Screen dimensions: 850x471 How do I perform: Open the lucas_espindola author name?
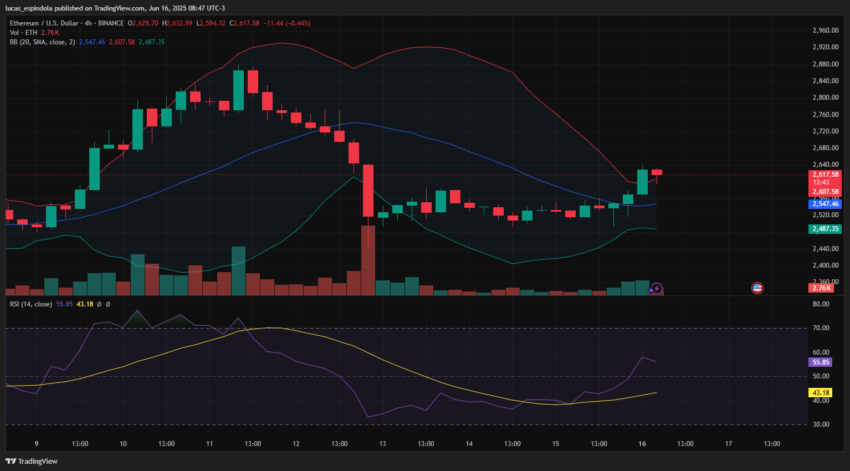(x=29, y=8)
